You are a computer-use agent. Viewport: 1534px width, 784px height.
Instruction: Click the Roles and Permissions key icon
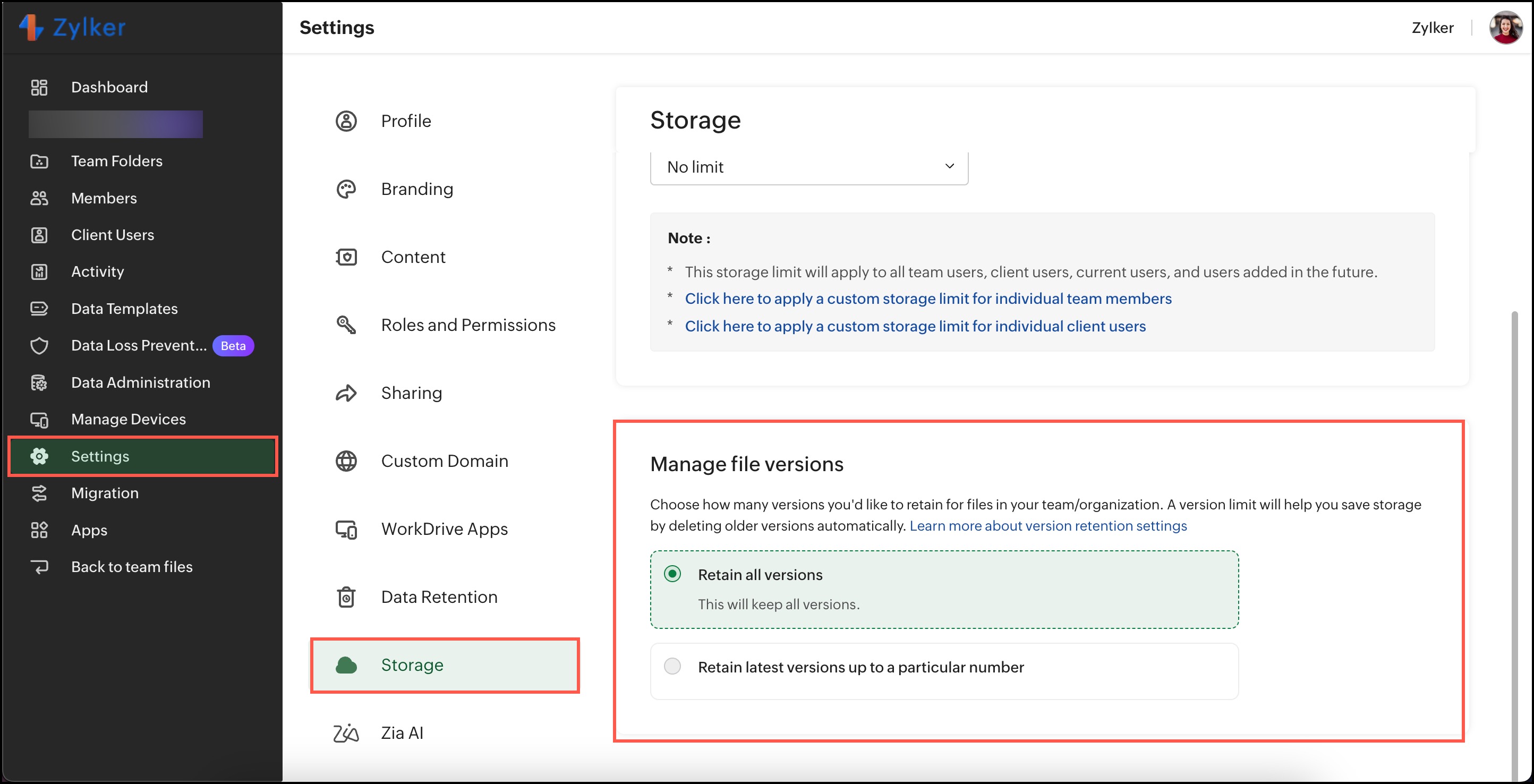[346, 325]
